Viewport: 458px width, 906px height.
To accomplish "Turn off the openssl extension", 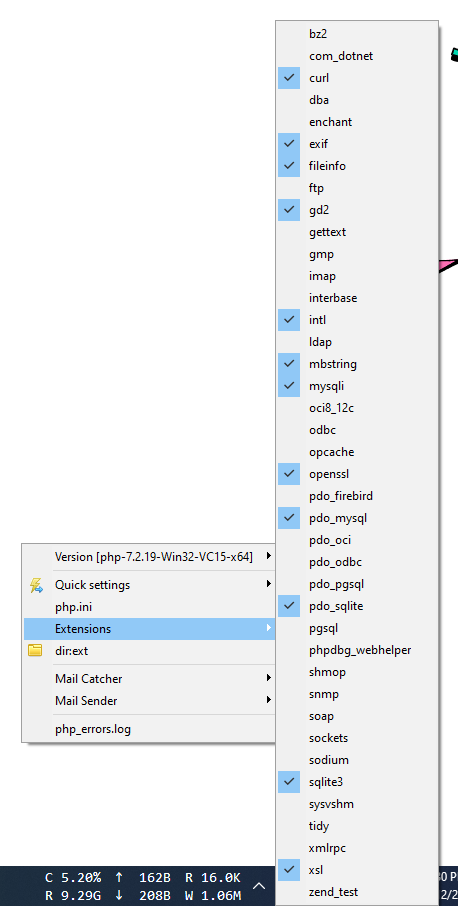I will 357,474.
